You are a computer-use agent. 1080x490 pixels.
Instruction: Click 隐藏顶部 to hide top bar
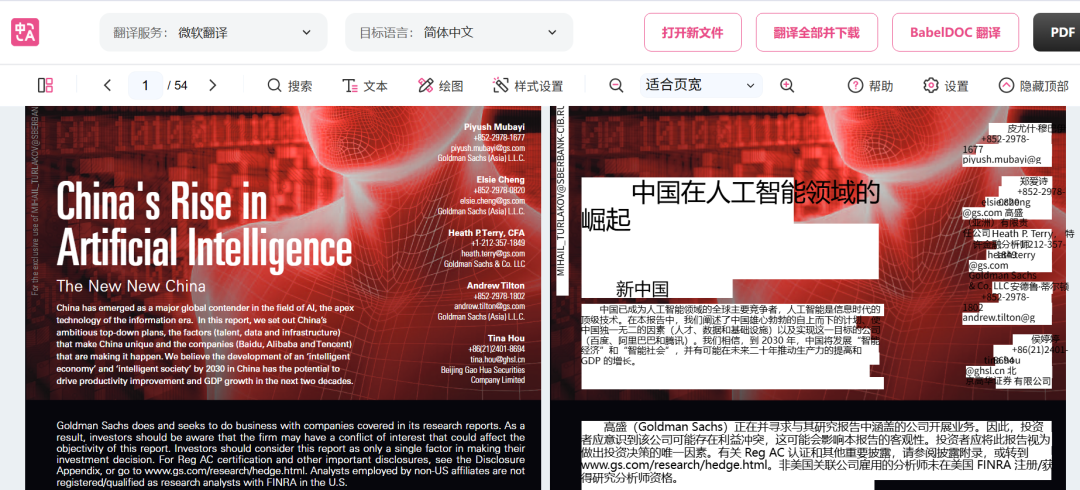(1033, 86)
